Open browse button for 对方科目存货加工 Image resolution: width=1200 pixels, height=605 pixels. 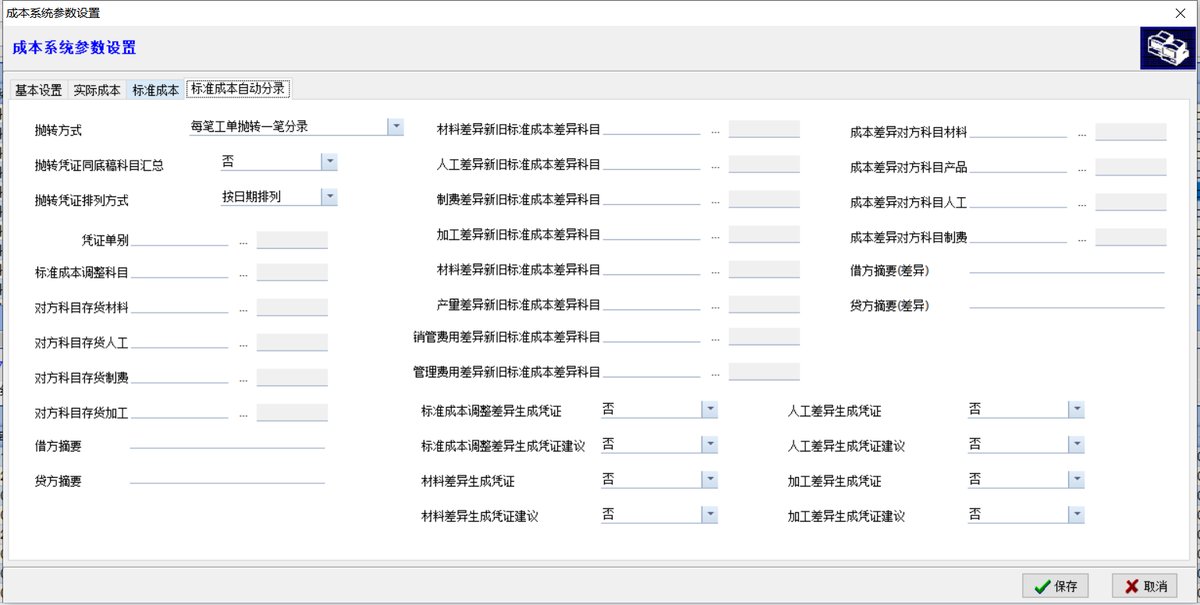243,414
